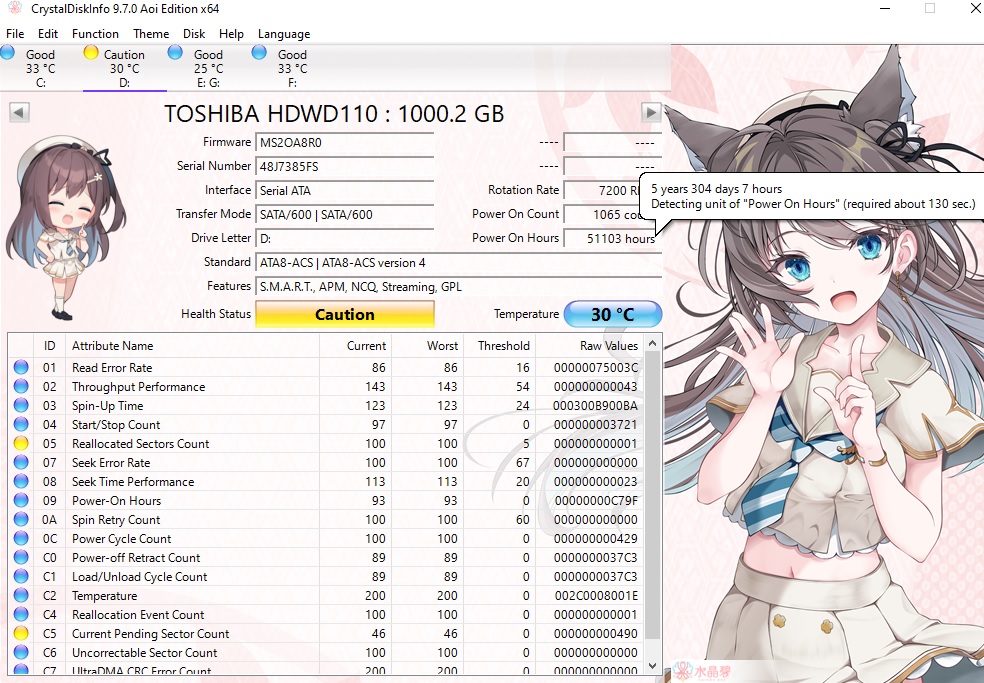
Task: Click the Raw Values column header
Action: click(x=589, y=346)
